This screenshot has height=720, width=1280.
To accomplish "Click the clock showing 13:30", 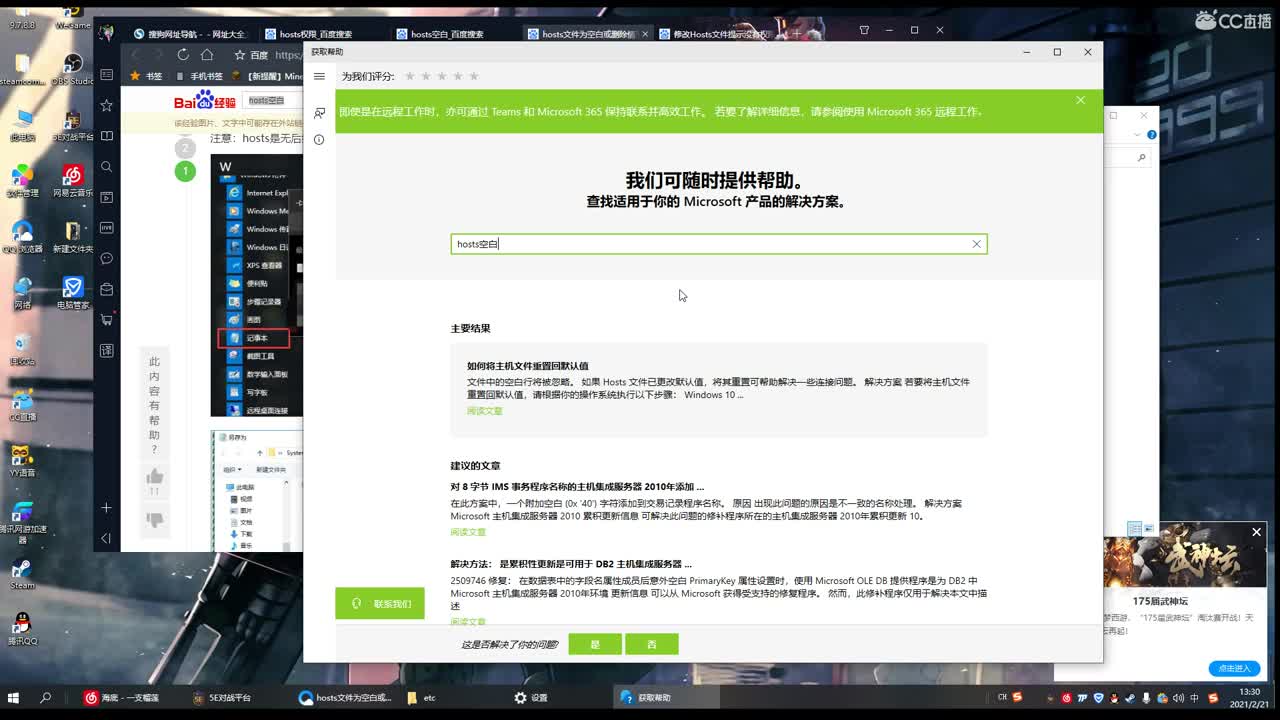I will 1249,698.
